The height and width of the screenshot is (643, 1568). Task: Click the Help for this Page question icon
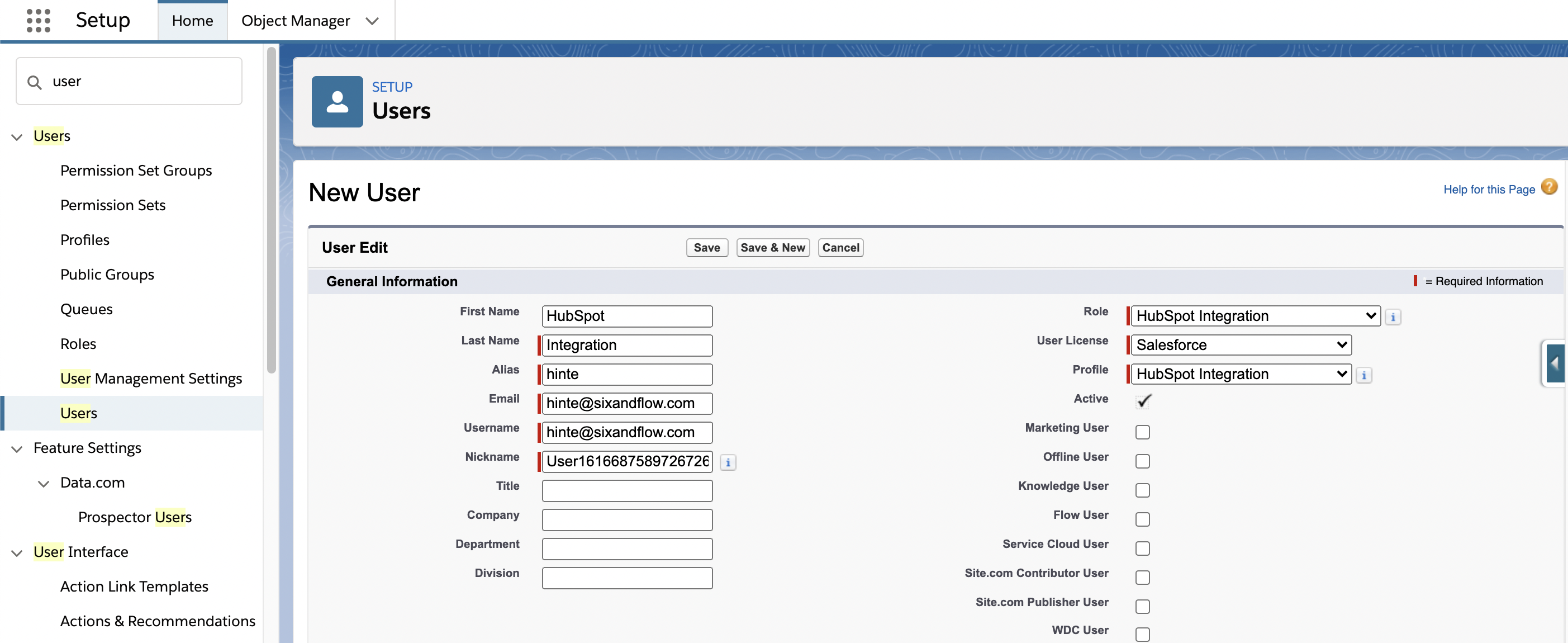pos(1549,187)
